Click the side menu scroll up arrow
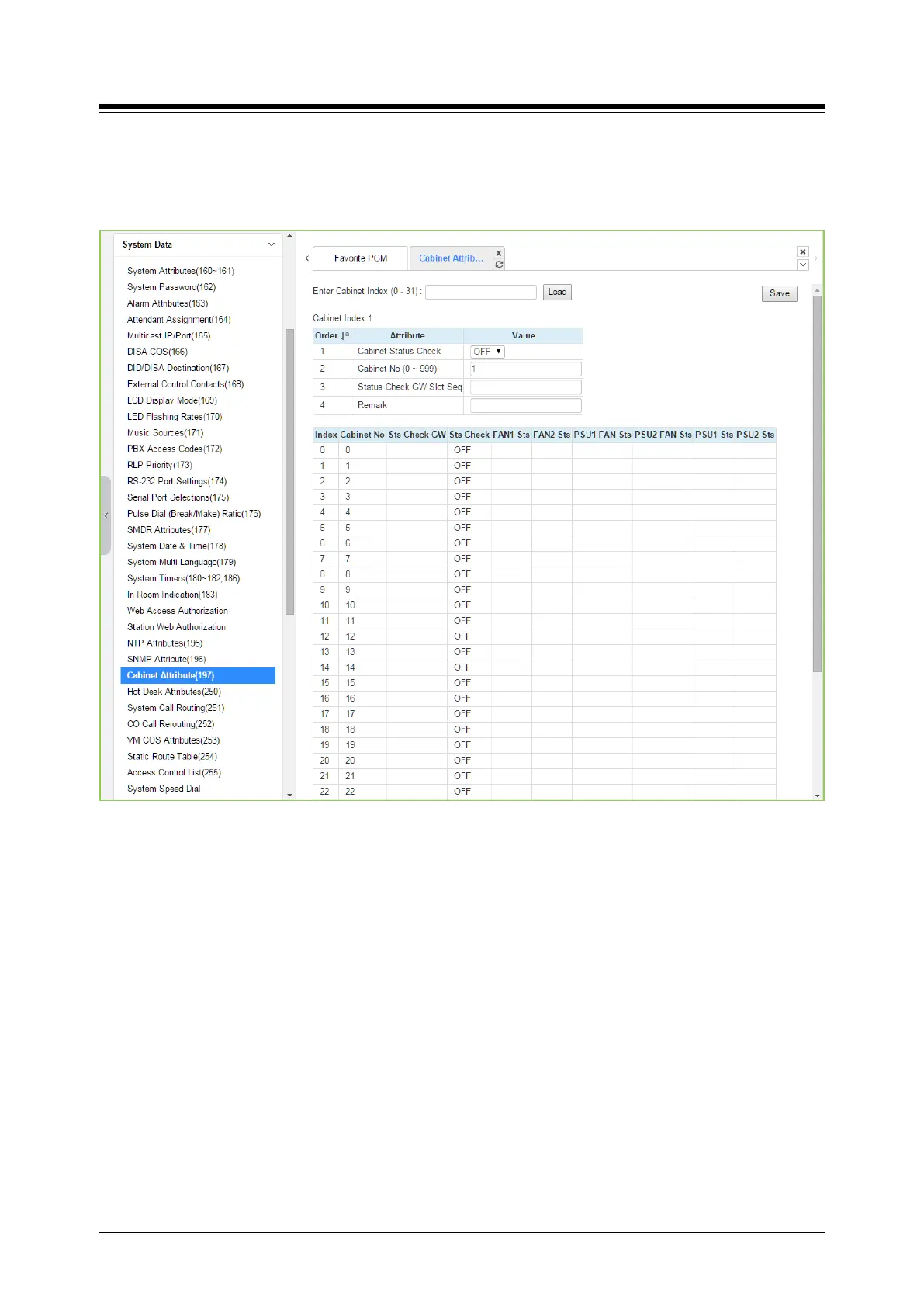Image resolution: width=924 pixels, height=1307 pixels. (289, 236)
